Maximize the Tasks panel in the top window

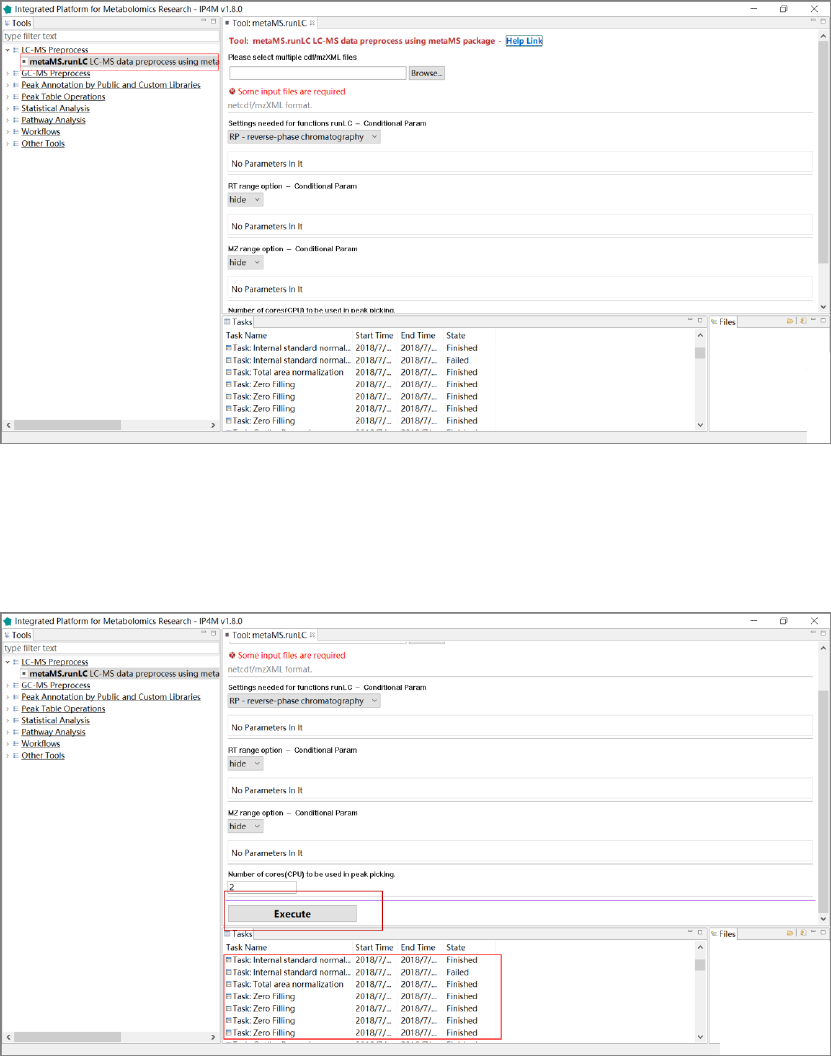(x=700, y=320)
